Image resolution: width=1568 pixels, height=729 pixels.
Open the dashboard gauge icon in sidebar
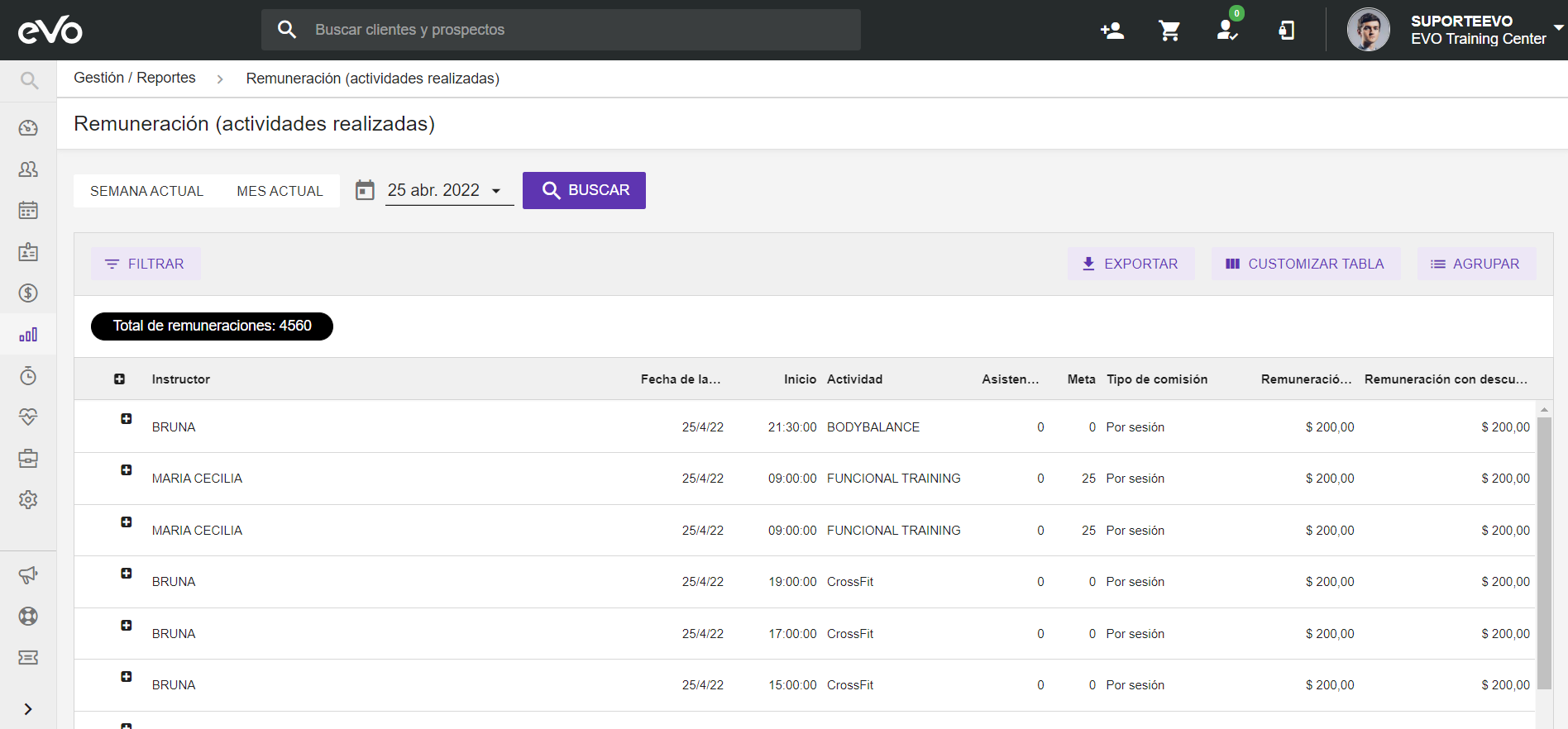coord(28,128)
